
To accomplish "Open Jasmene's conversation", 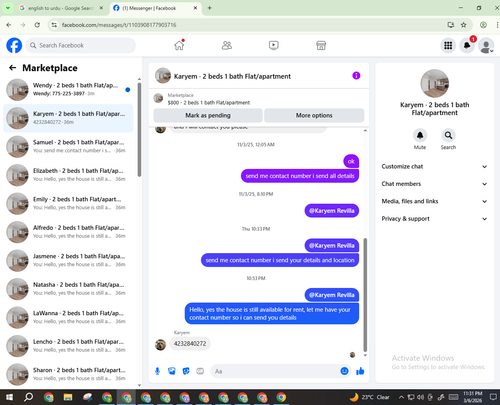I will coord(68,260).
